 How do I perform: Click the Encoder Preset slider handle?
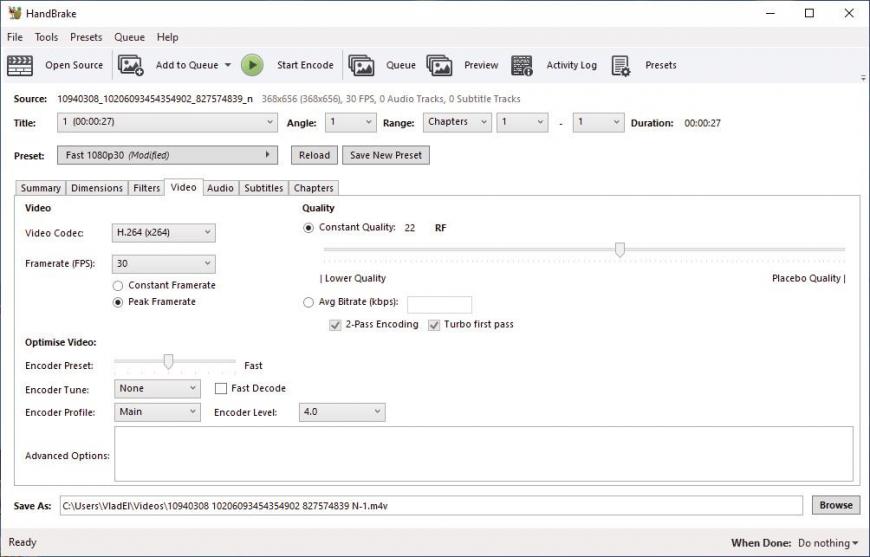pyautogui.click(x=168, y=362)
